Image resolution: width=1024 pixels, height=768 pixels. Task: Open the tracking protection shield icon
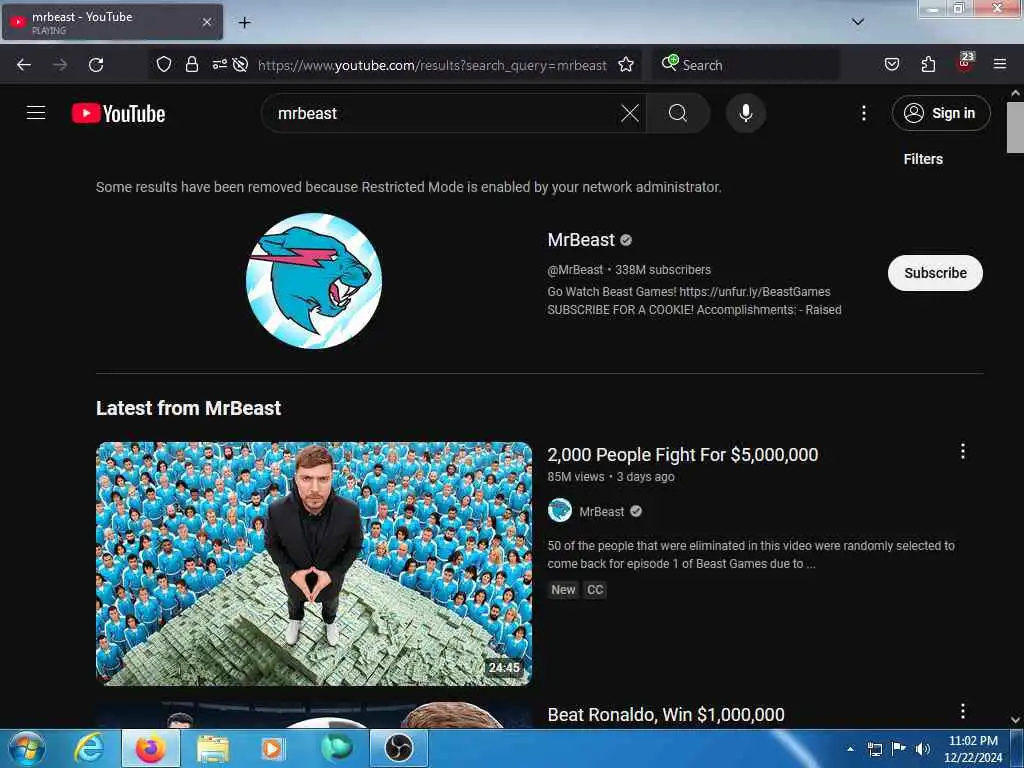tap(164, 64)
